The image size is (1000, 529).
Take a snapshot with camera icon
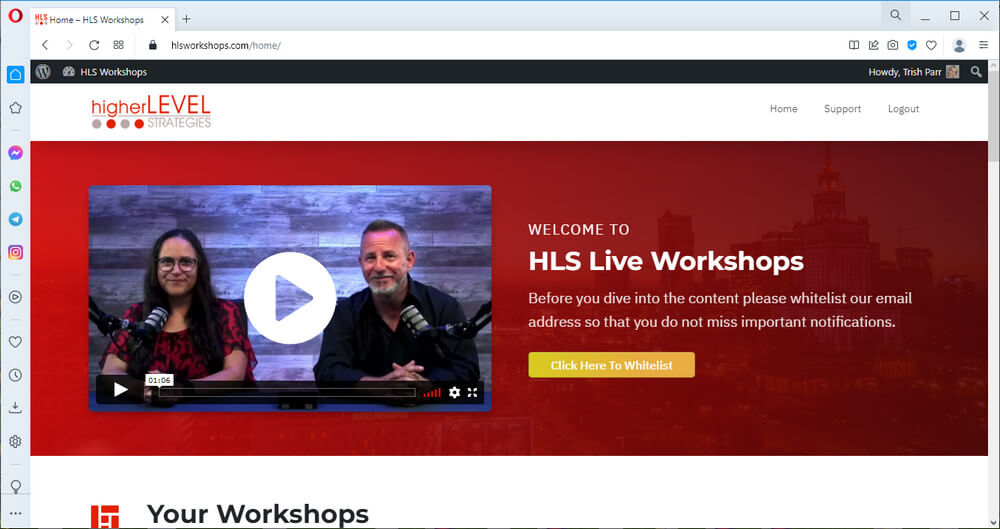click(893, 45)
